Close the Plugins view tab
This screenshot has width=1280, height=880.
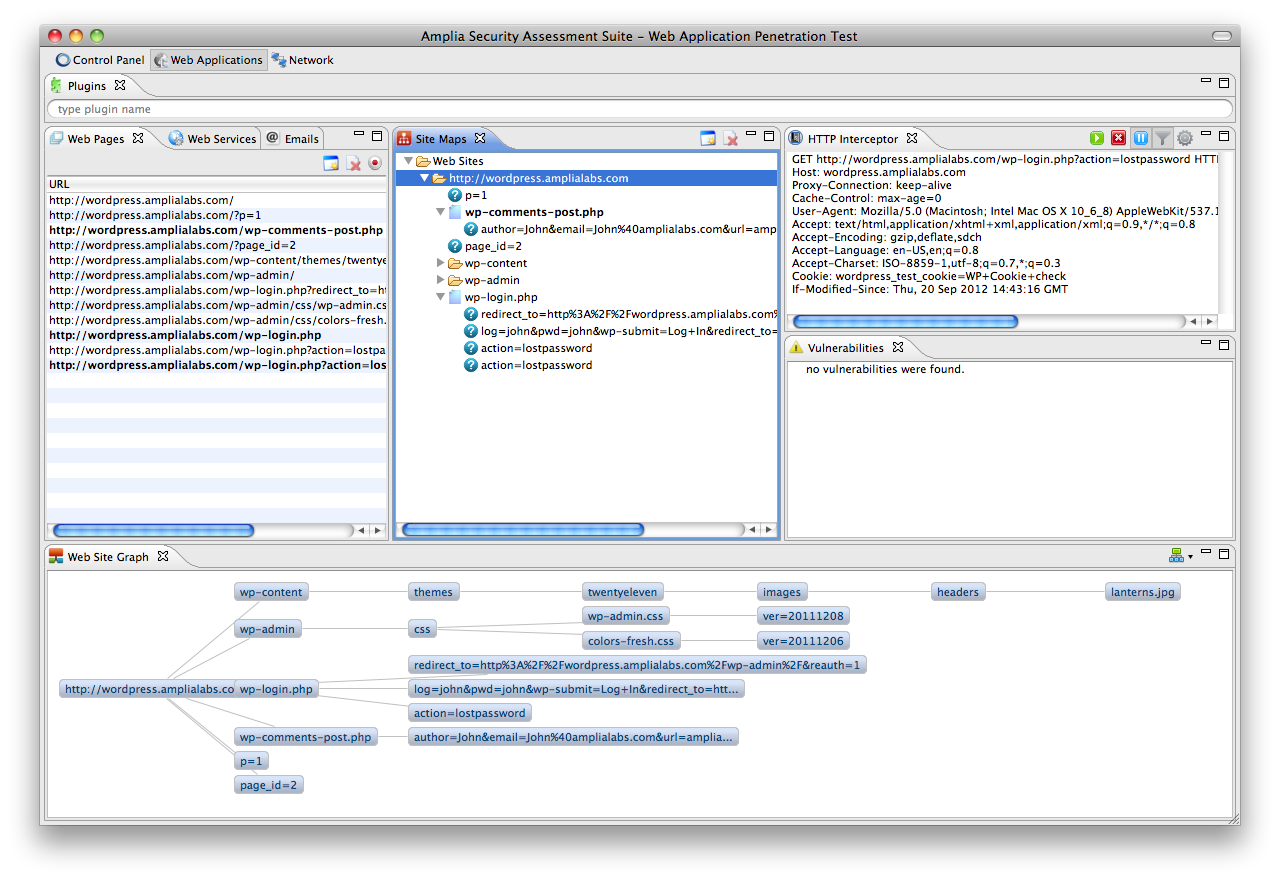pyautogui.click(x=120, y=85)
